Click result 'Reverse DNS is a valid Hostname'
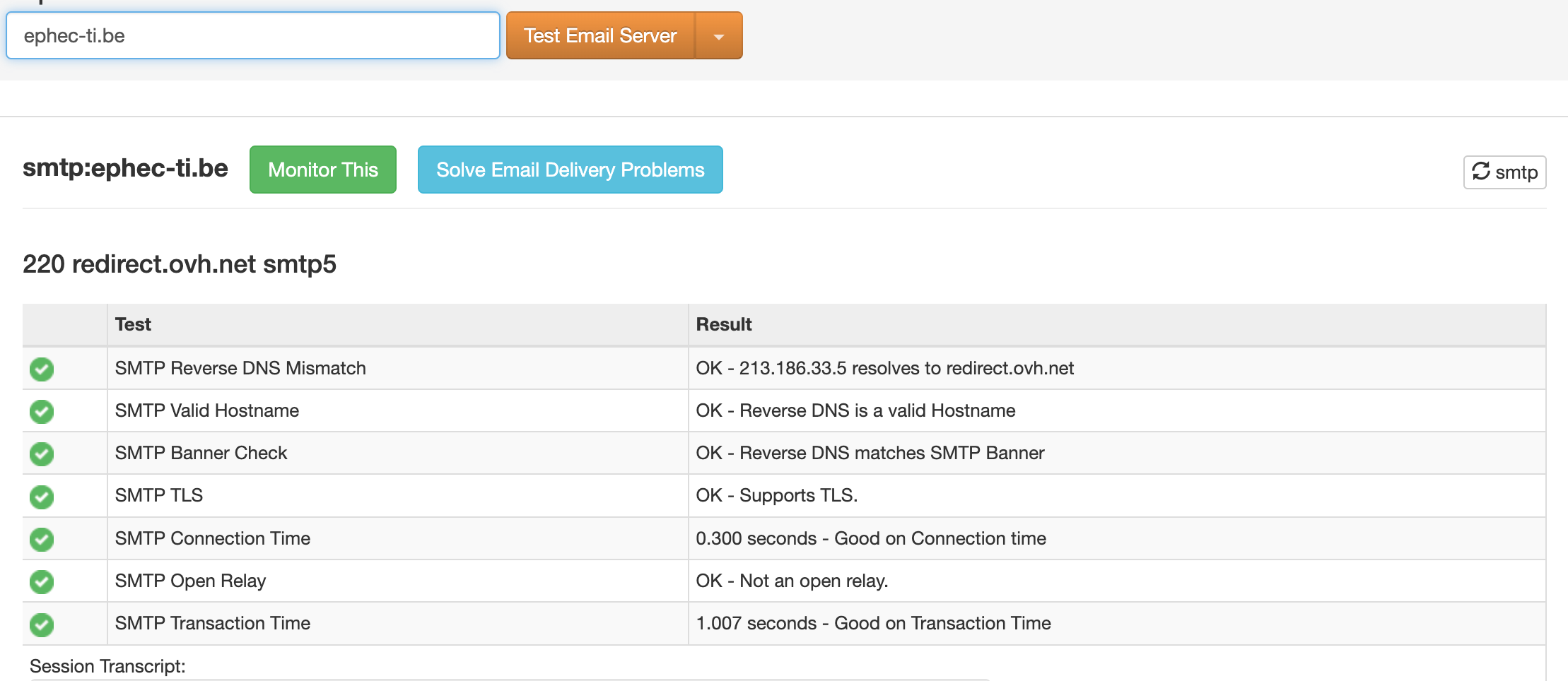The height and width of the screenshot is (681, 1568). [x=877, y=410]
